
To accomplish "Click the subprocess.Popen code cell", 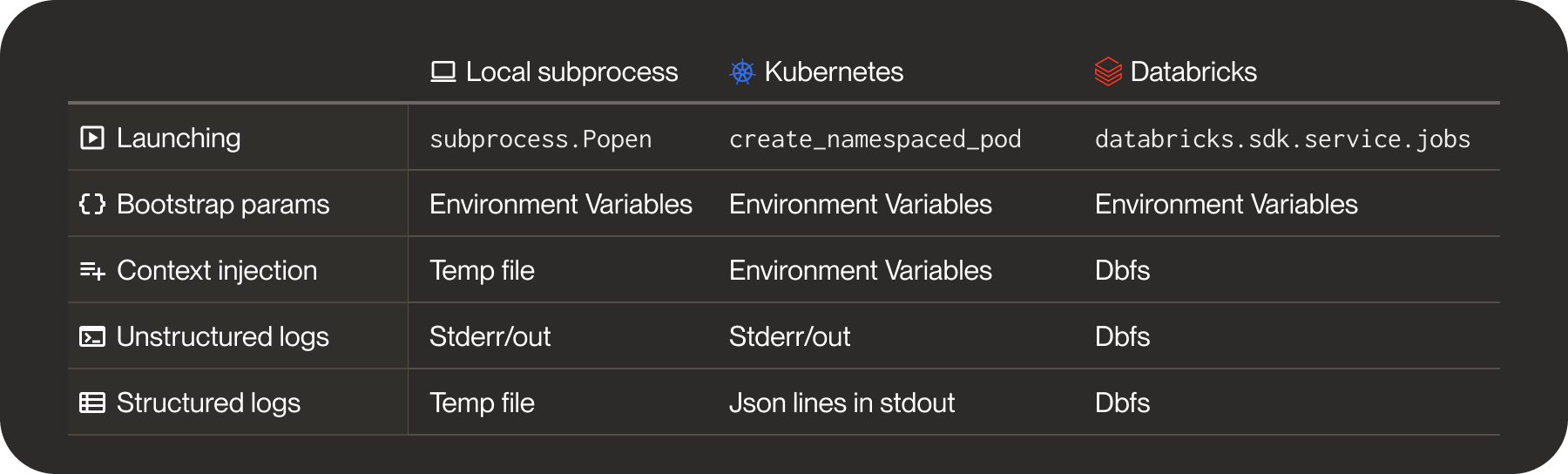I will pyautogui.click(x=541, y=139).
